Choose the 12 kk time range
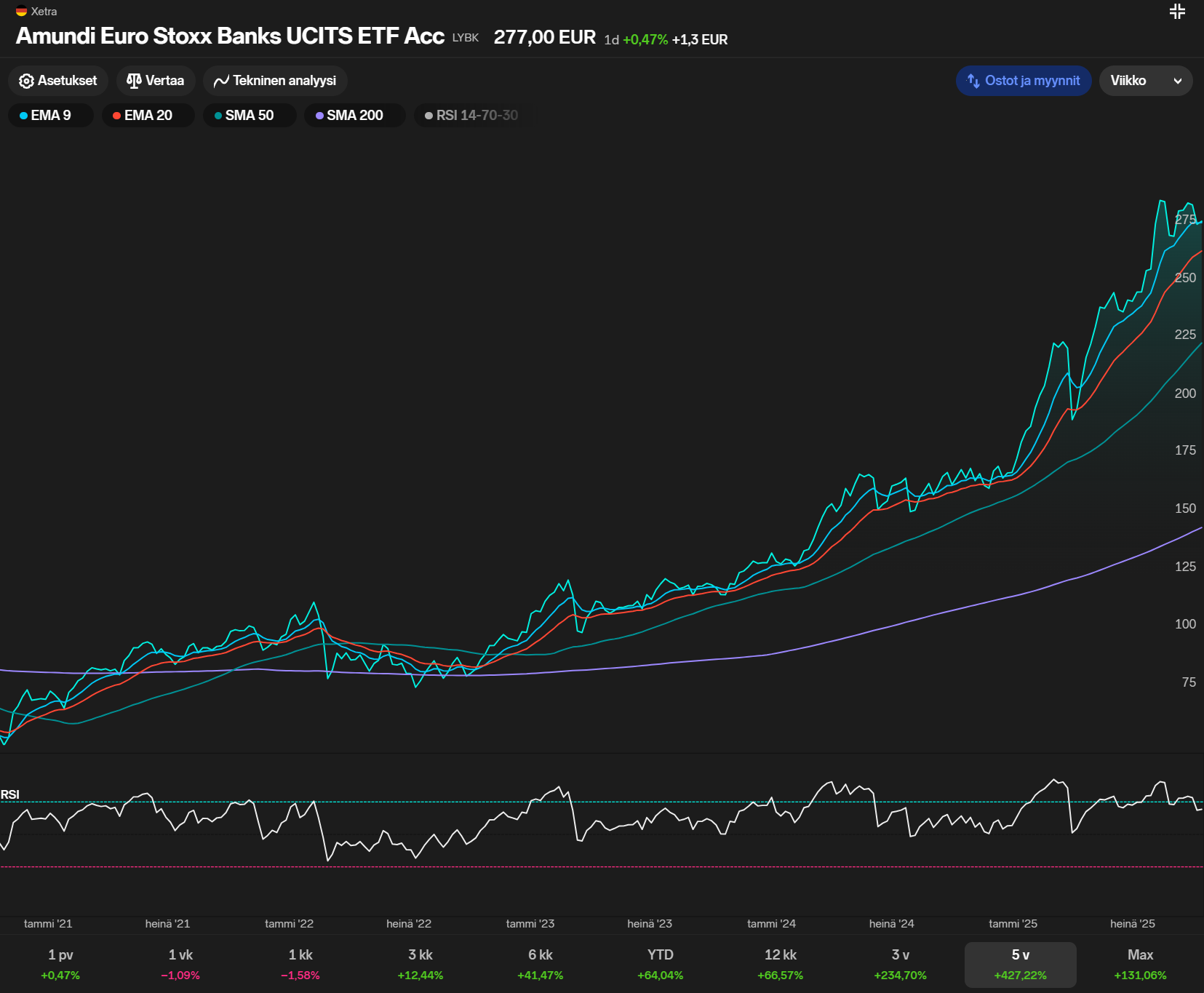 pos(780,964)
